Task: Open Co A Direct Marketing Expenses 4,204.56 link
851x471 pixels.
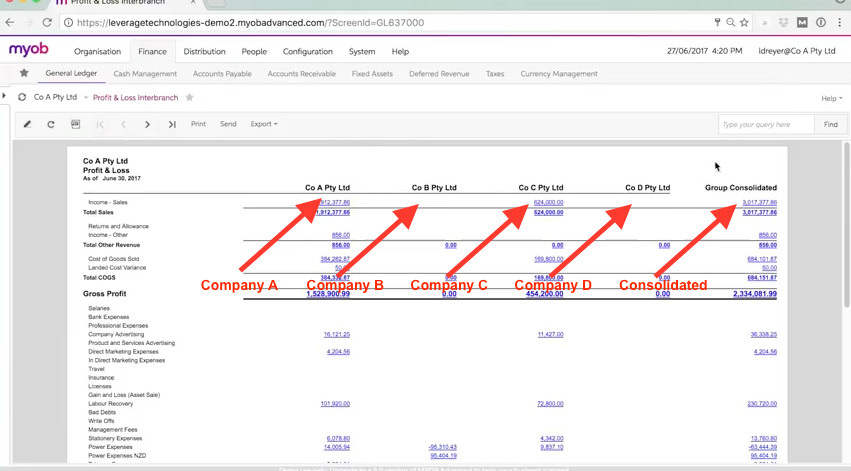Action: coord(338,352)
